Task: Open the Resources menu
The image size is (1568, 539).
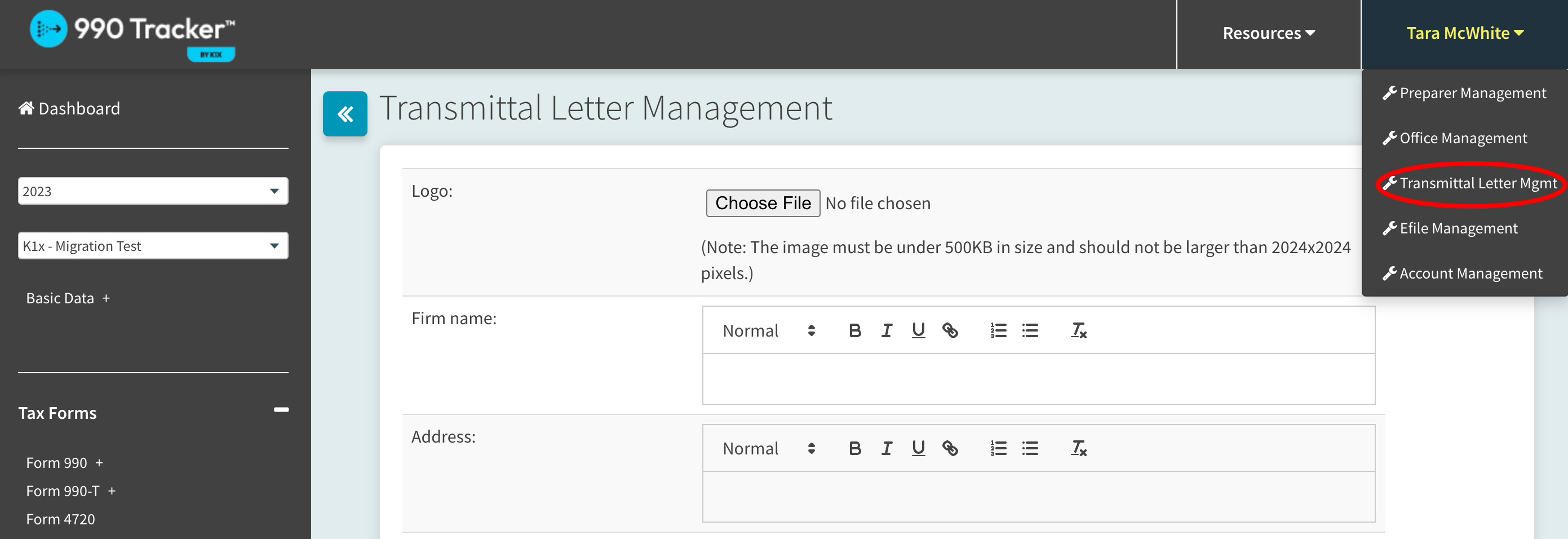Action: point(1269,33)
